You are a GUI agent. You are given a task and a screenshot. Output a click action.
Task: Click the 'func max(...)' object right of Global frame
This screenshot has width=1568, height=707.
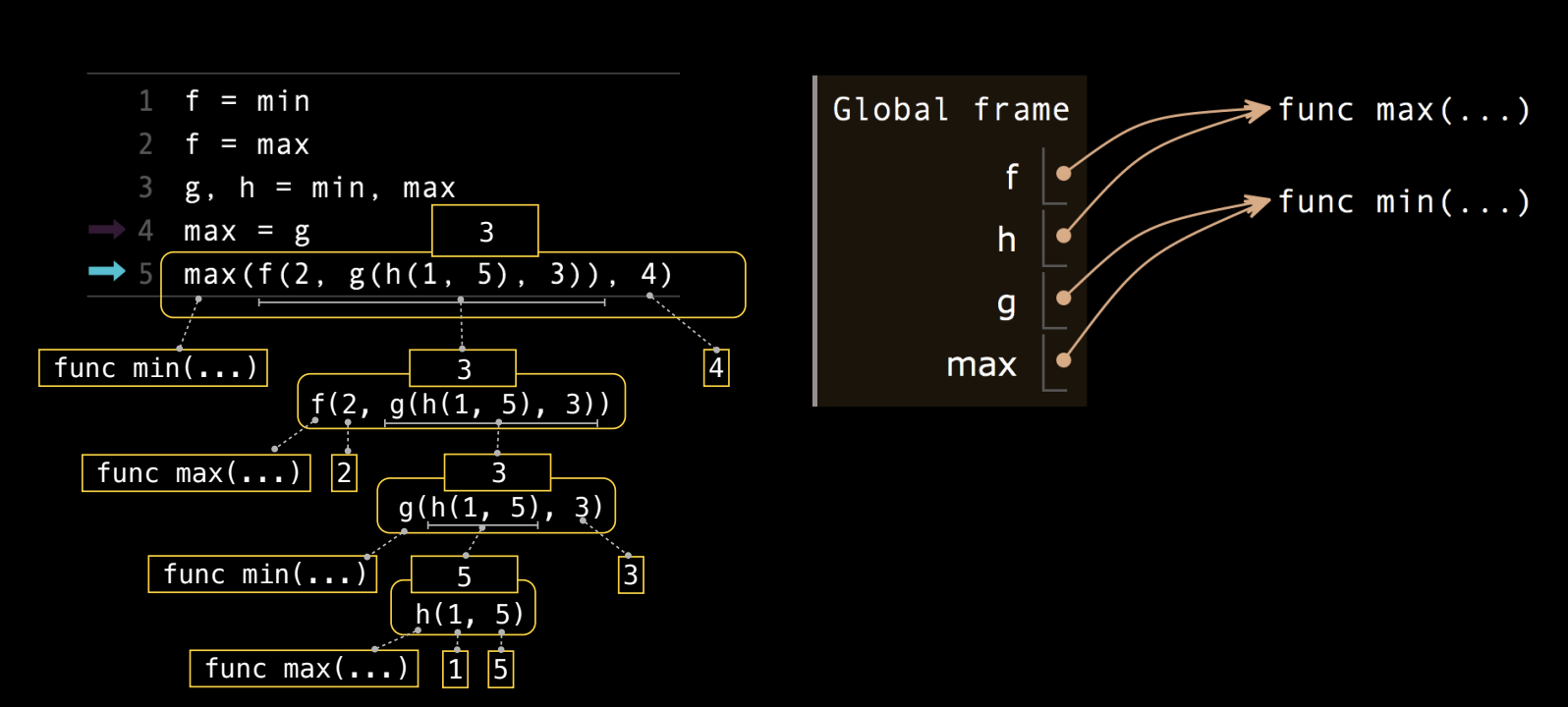point(1404,110)
